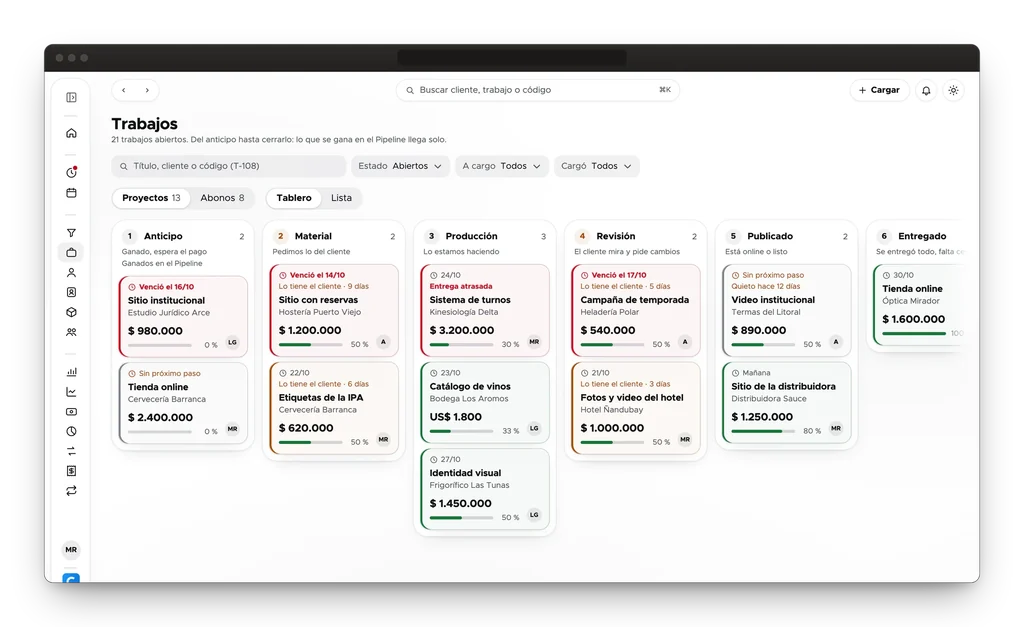Open the notifications bell
The image size is (1024, 627).
926,90
